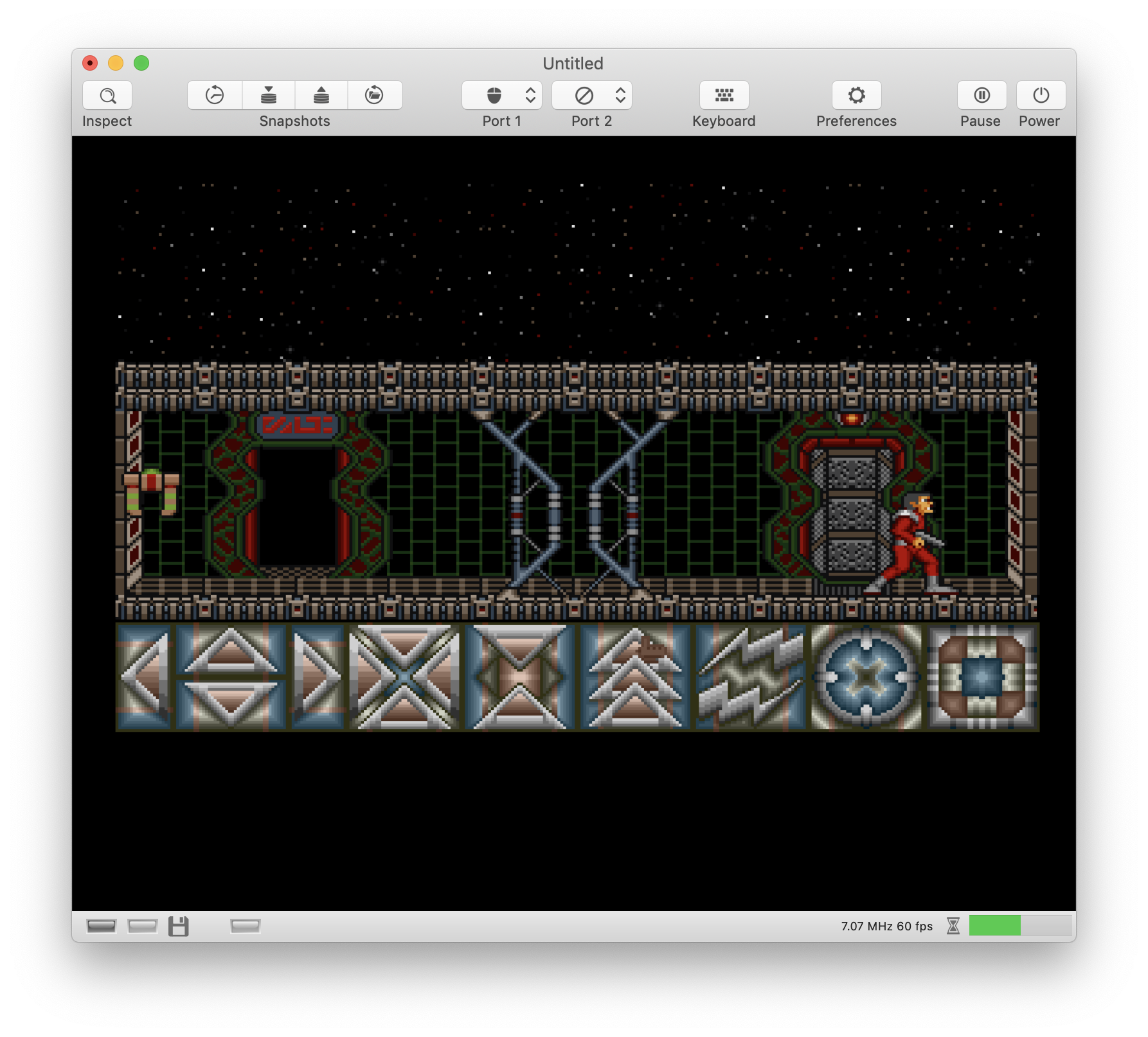Viewport: 1148px width, 1037px height.
Task: Click the square frame game tile
Action: click(982, 677)
